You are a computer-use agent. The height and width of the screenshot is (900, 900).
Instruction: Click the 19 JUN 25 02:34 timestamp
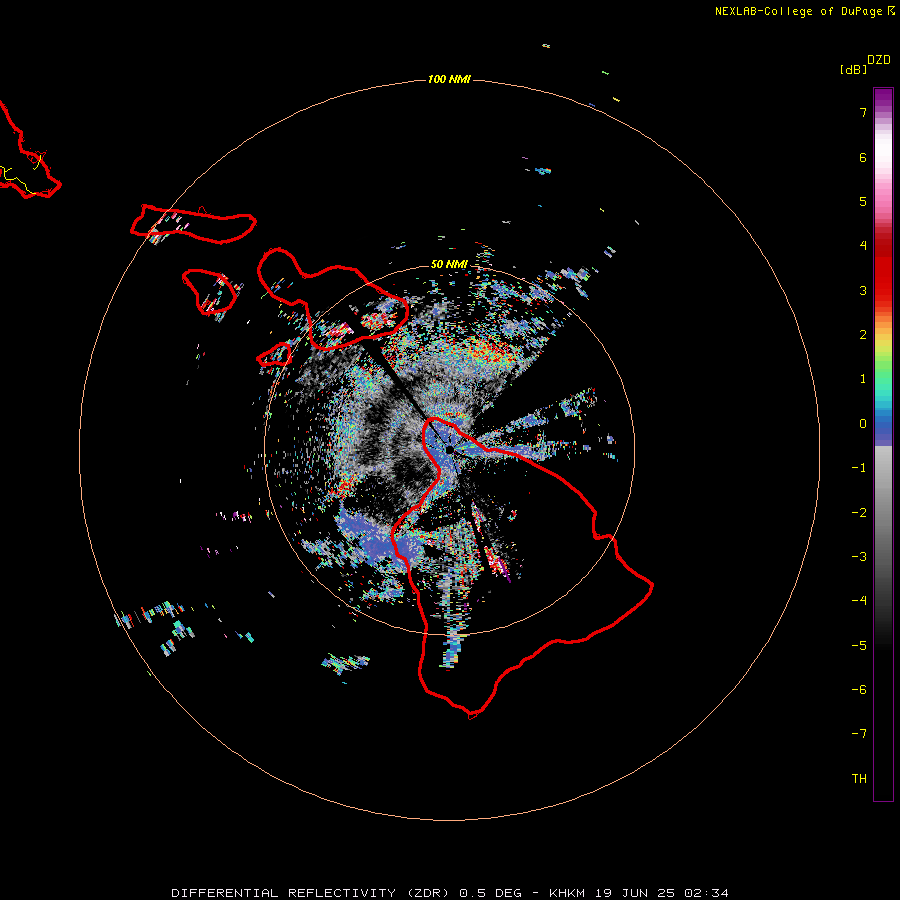tap(662, 893)
